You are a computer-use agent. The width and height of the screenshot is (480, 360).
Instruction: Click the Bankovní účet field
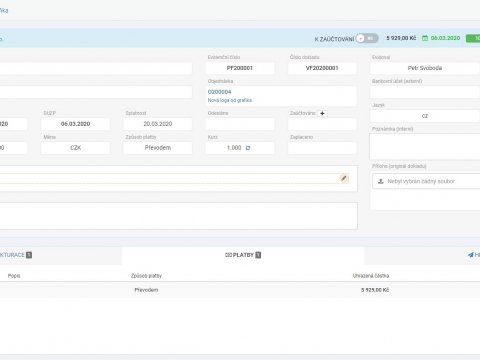[x=425, y=92]
